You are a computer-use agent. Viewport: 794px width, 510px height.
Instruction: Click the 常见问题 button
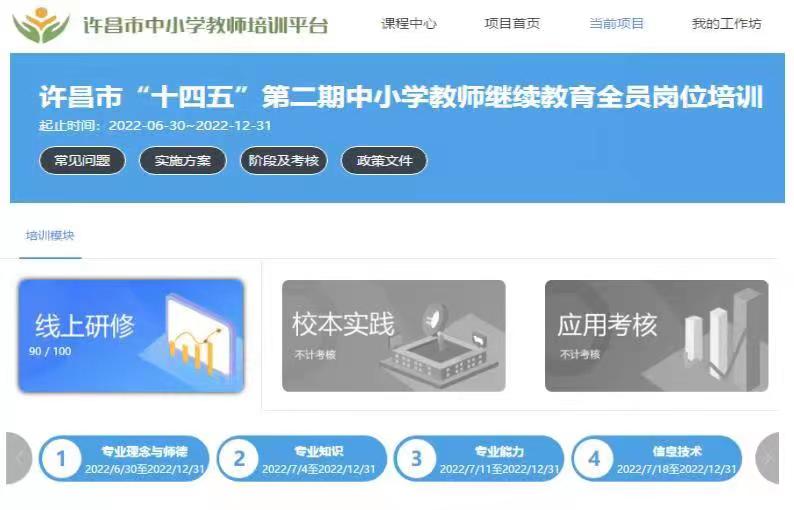pos(82,161)
